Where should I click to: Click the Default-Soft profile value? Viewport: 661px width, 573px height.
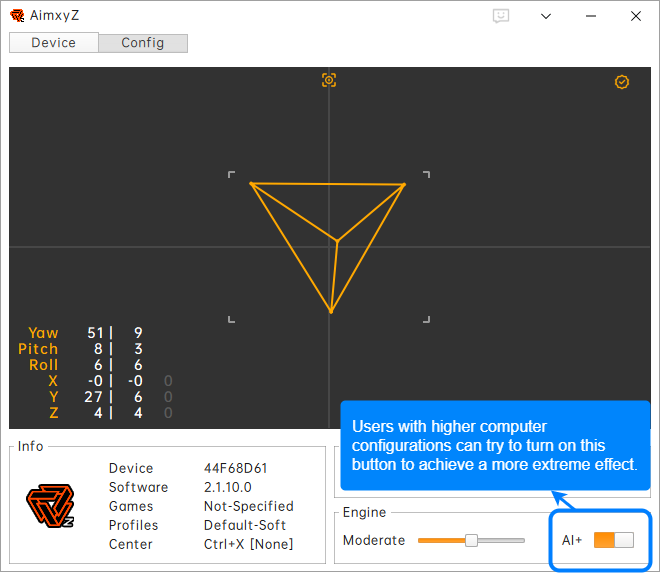[244, 525]
